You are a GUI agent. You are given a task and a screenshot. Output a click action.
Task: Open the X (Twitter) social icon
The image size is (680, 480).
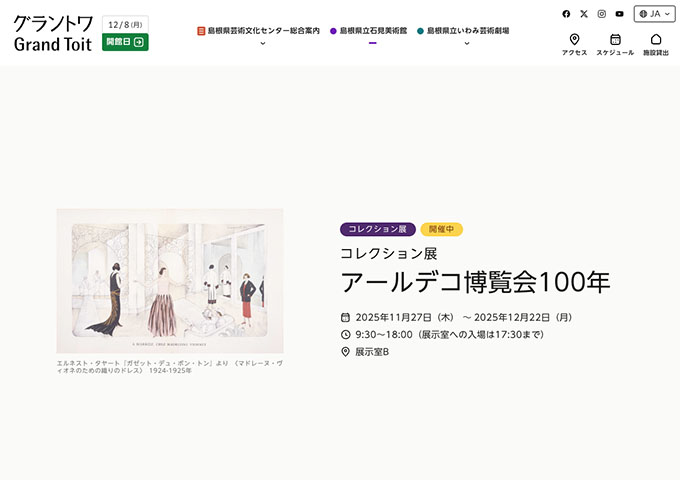584,14
